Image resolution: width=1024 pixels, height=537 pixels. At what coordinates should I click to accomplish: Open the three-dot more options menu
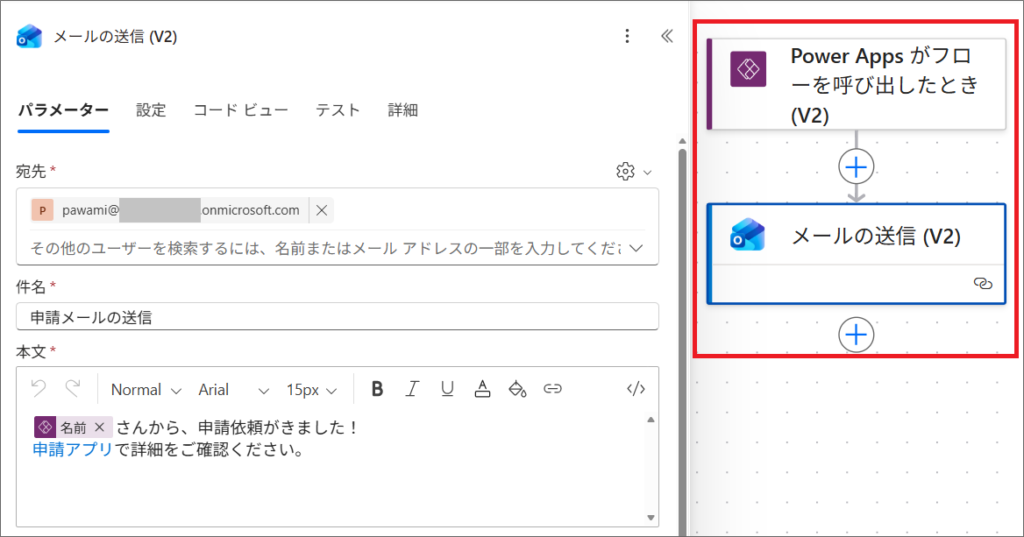pos(627,36)
